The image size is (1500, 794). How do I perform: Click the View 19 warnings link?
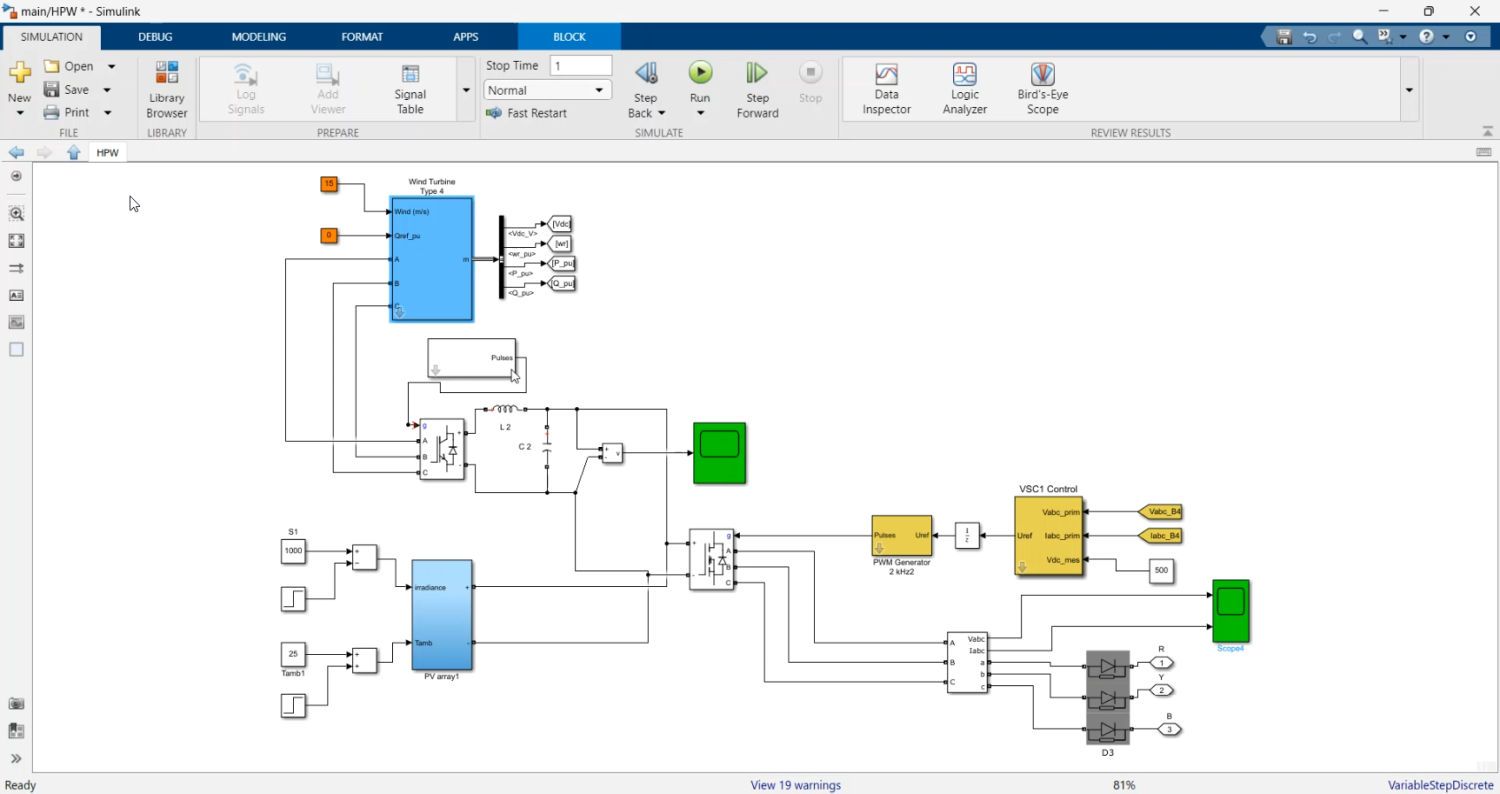pyautogui.click(x=795, y=785)
